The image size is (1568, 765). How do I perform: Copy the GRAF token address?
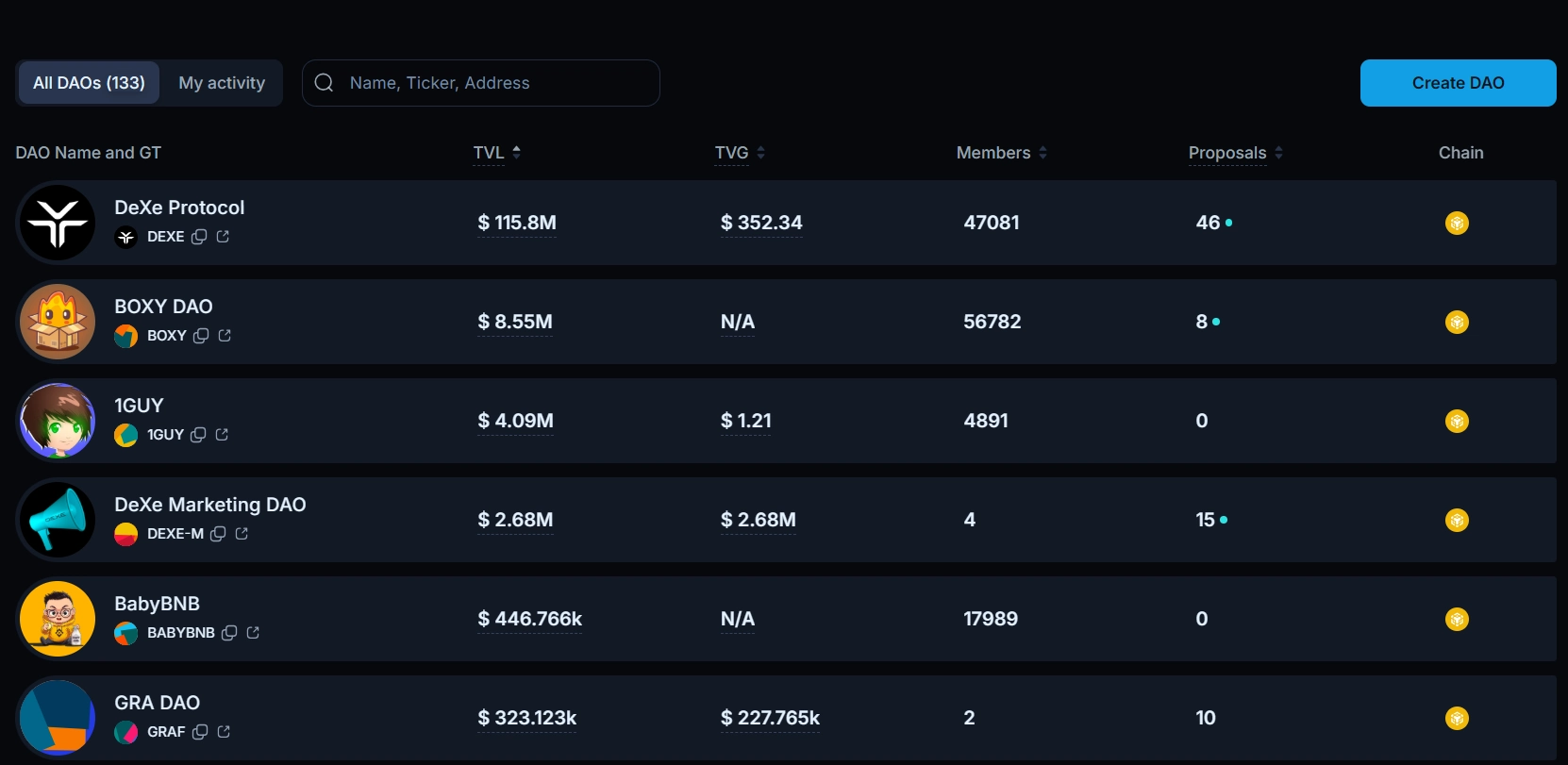[x=200, y=732]
